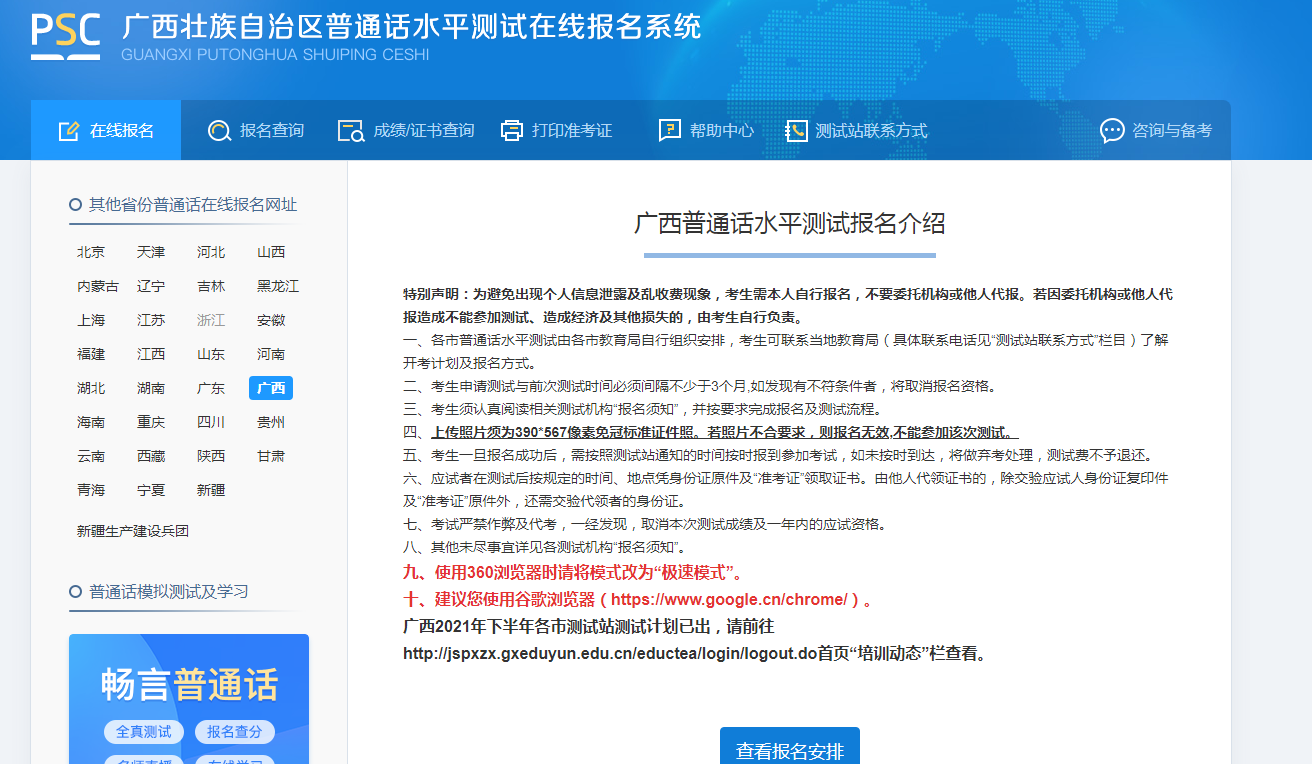The height and width of the screenshot is (764, 1312).
Task: Go to 北京 province registration site
Action: pyautogui.click(x=91, y=252)
